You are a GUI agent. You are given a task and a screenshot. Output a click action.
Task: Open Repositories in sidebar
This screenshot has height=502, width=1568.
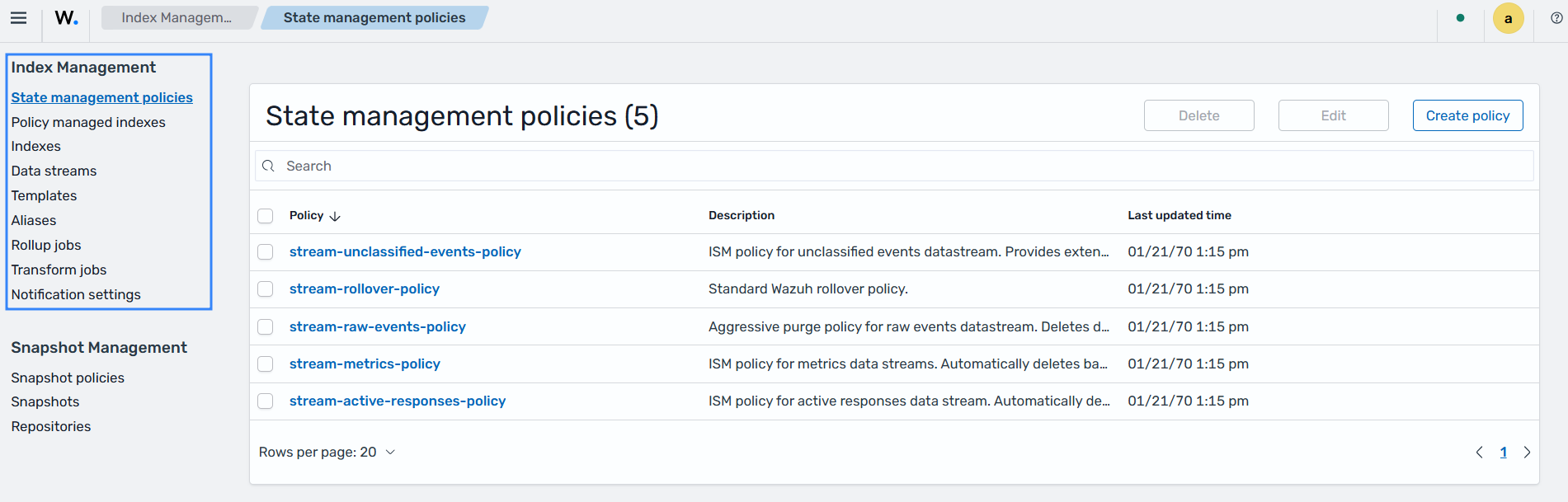coord(51,426)
